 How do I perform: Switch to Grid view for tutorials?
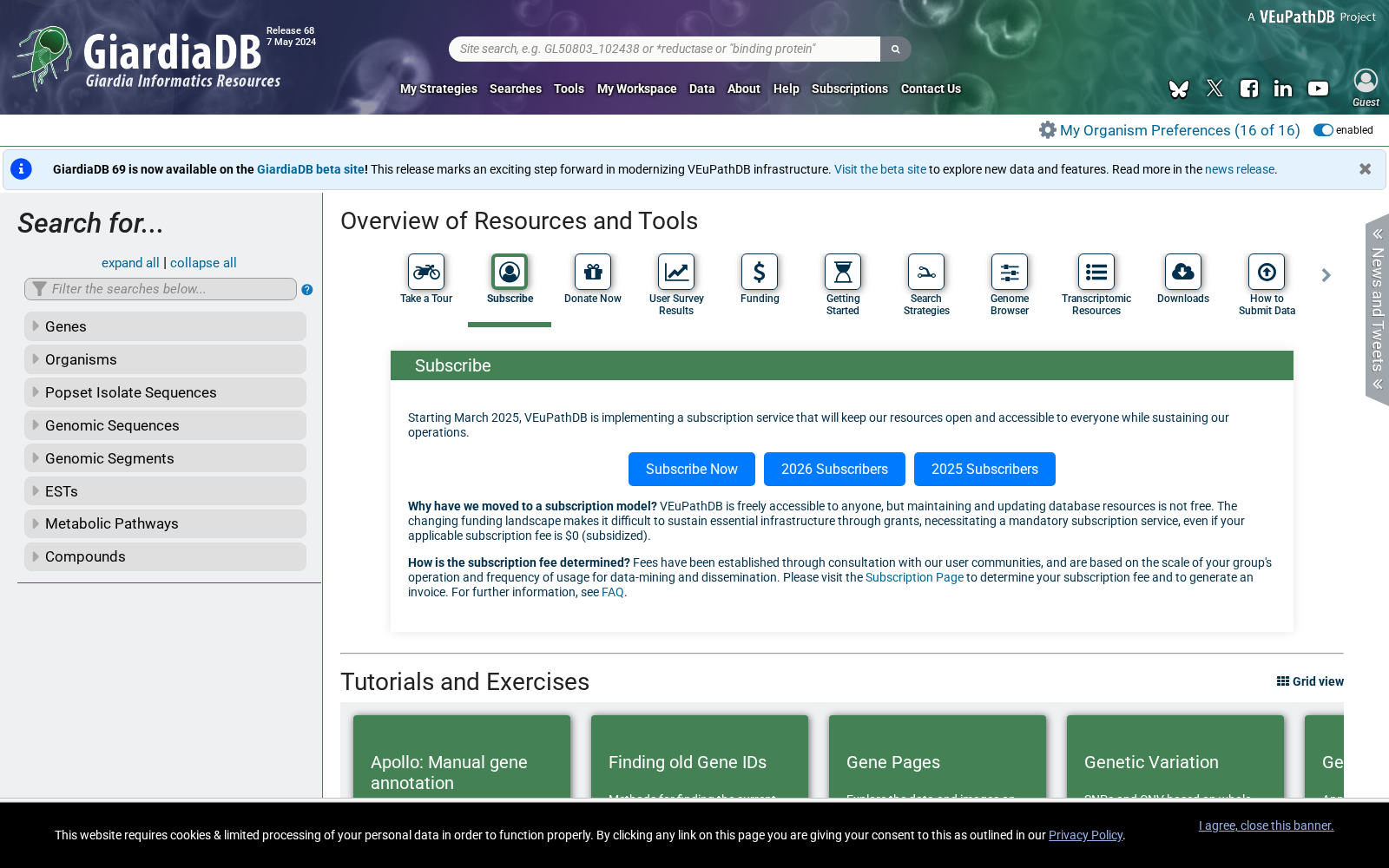point(1310,681)
